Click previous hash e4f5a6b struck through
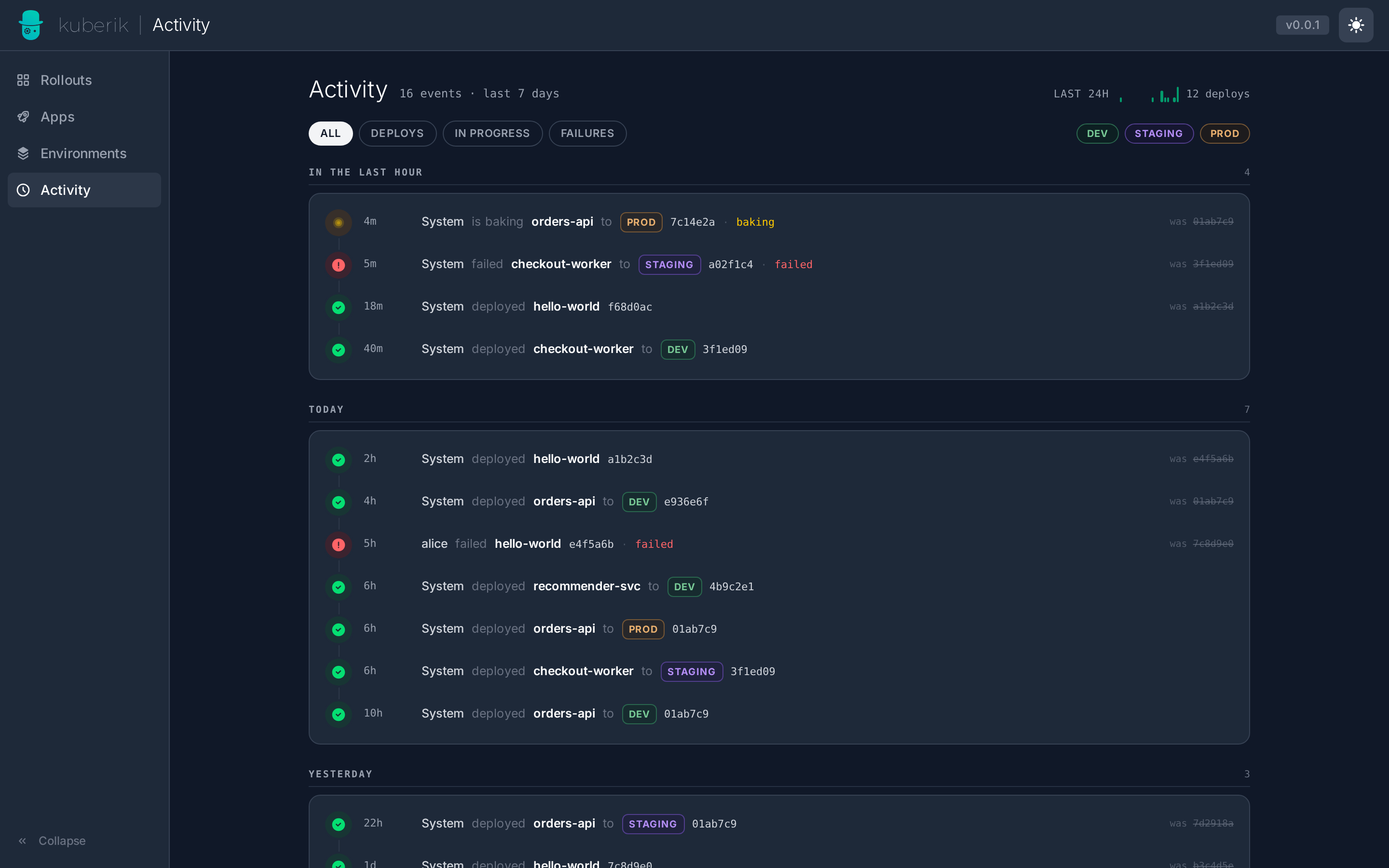The height and width of the screenshot is (868, 1389). click(x=1213, y=459)
